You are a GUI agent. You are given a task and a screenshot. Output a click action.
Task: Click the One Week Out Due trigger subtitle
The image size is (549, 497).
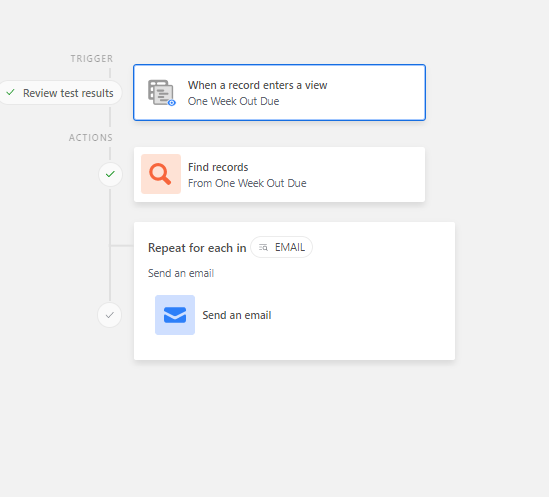[234, 101]
